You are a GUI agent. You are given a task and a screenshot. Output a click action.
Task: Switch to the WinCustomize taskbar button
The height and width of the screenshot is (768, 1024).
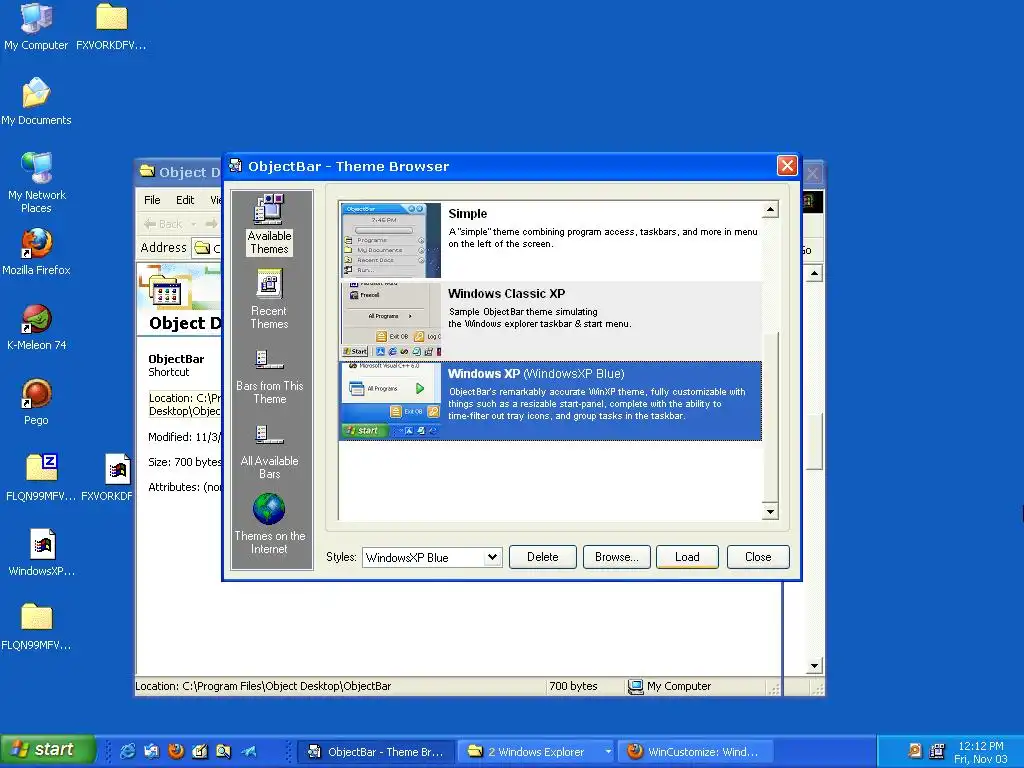tap(696, 752)
